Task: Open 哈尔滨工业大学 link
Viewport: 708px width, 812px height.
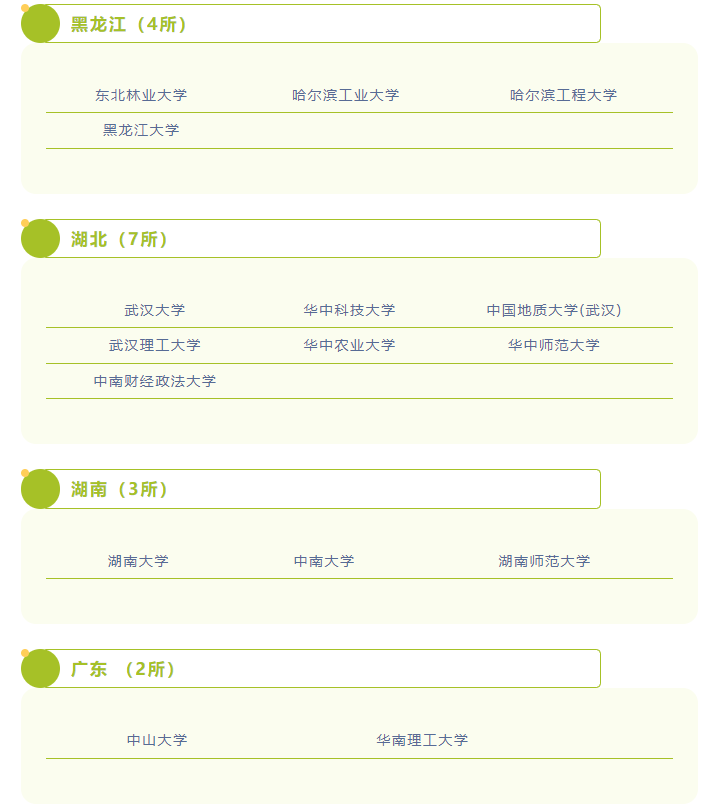Action: [x=345, y=95]
